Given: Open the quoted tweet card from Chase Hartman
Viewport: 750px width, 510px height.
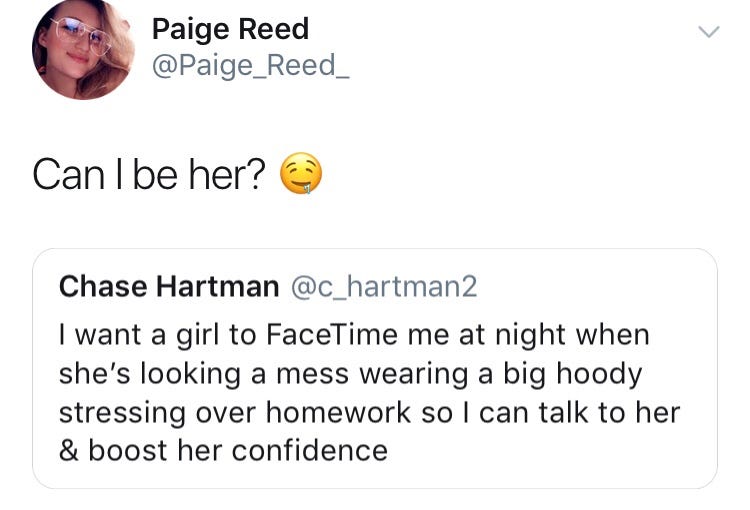Looking at the screenshot, I should click(375, 368).
